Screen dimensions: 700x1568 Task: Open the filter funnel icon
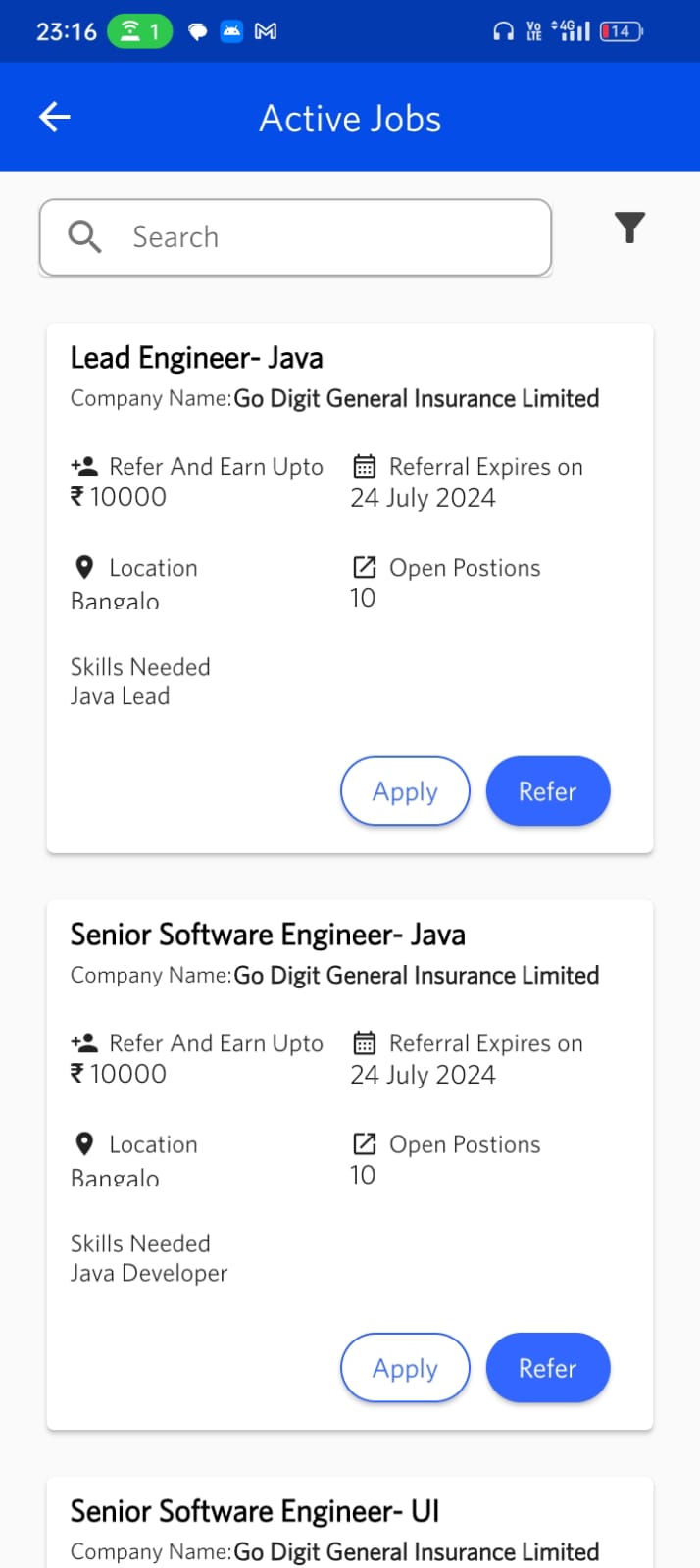pyautogui.click(x=629, y=228)
